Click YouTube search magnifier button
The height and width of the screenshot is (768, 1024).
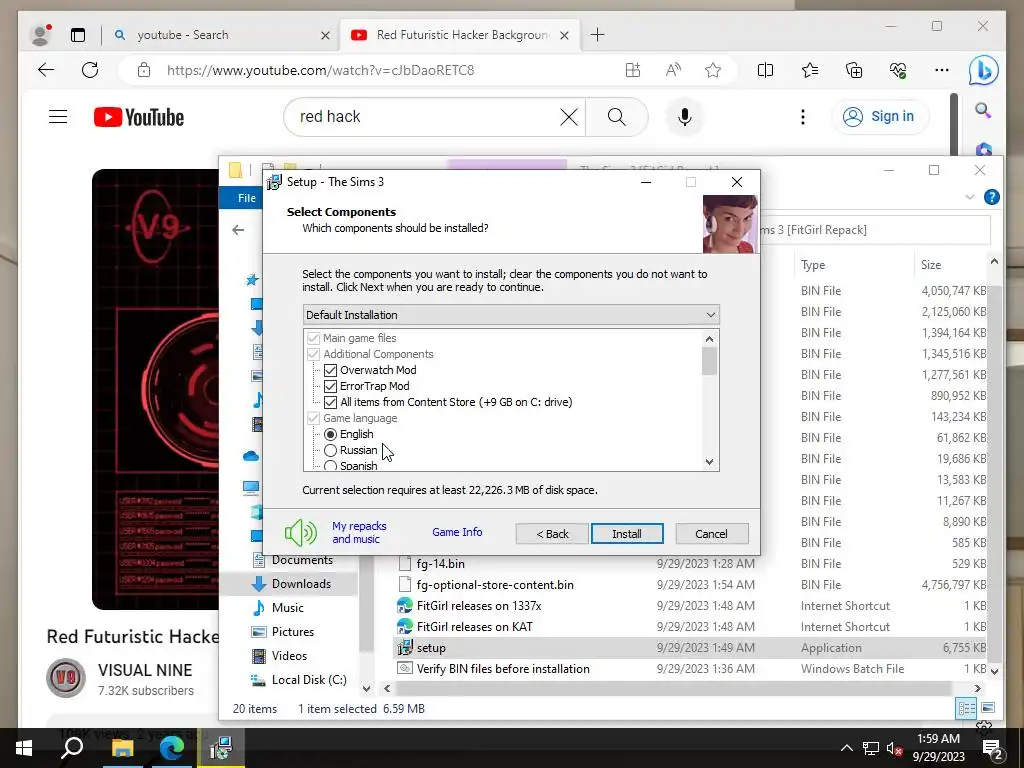click(x=616, y=117)
